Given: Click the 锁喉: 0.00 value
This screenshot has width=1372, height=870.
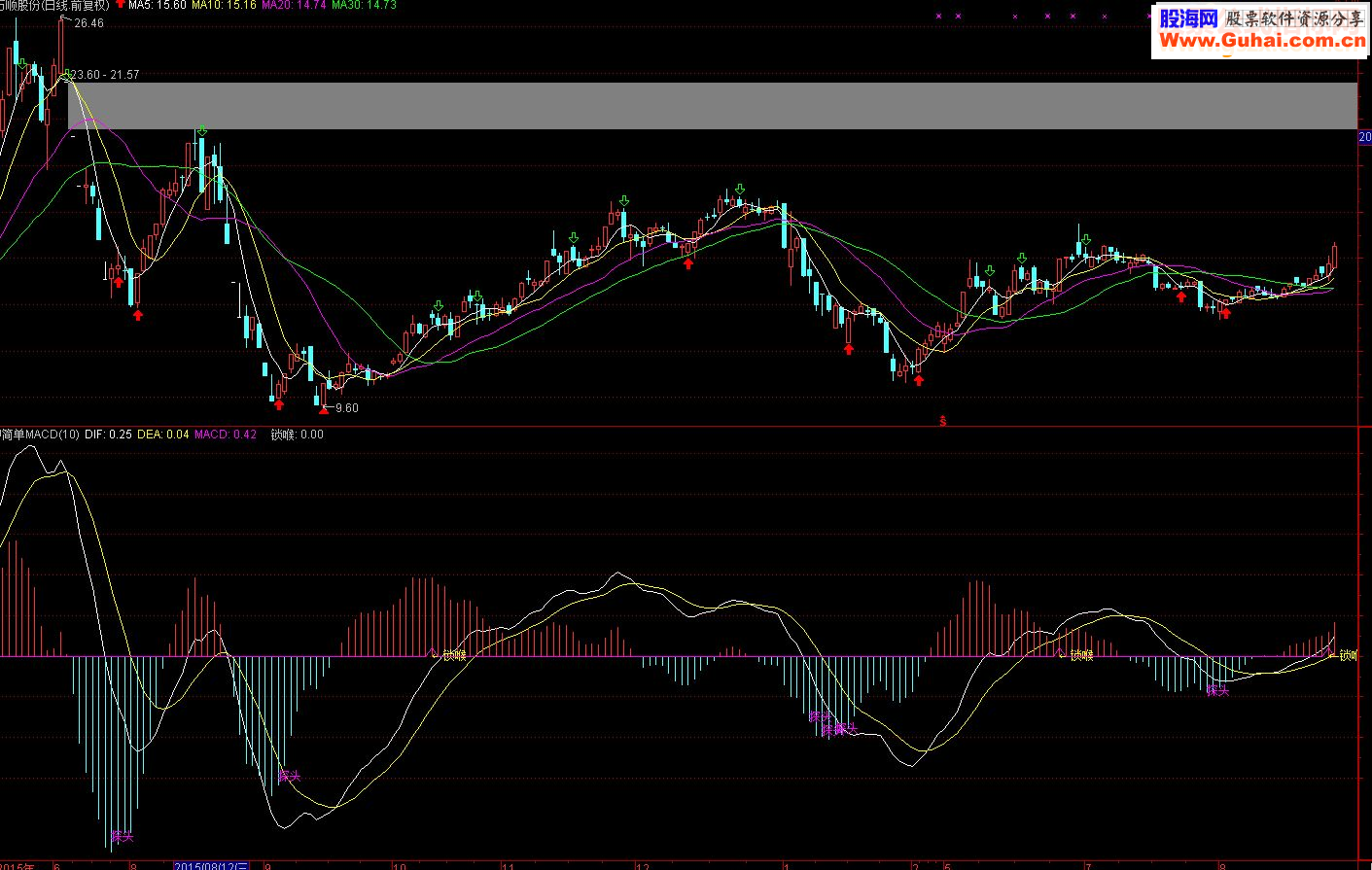Looking at the screenshot, I should (x=298, y=435).
